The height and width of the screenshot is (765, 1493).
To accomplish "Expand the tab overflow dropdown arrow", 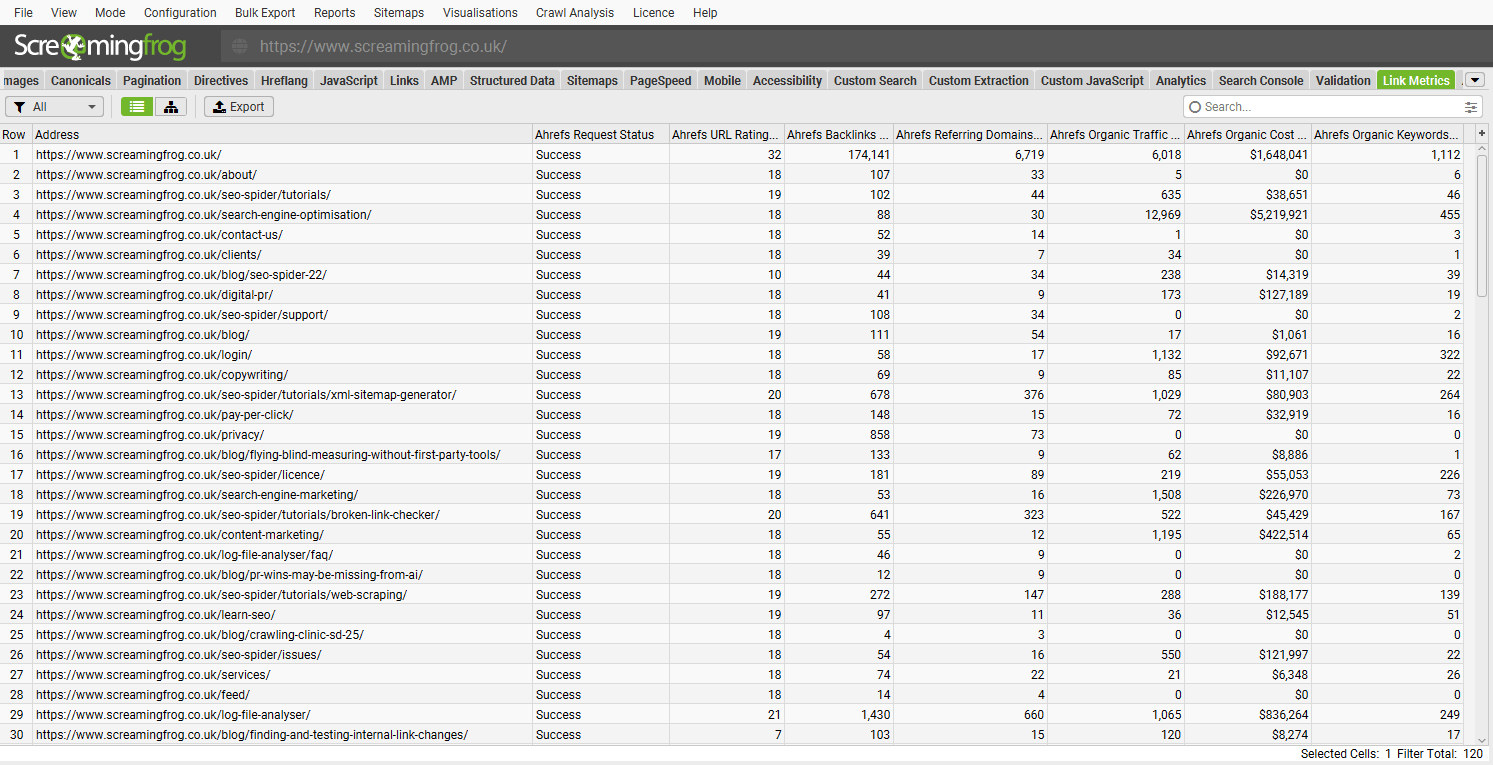I will click(1475, 81).
